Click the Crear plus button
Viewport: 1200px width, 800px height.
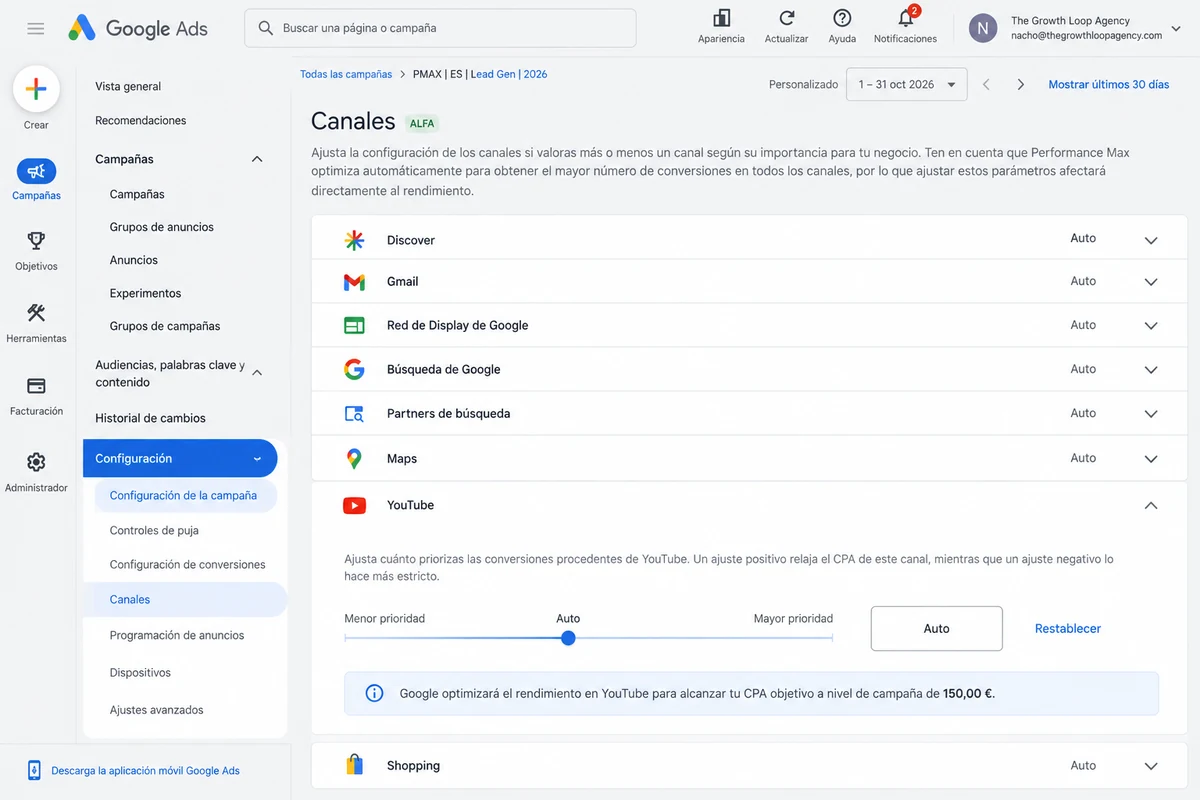click(x=36, y=89)
